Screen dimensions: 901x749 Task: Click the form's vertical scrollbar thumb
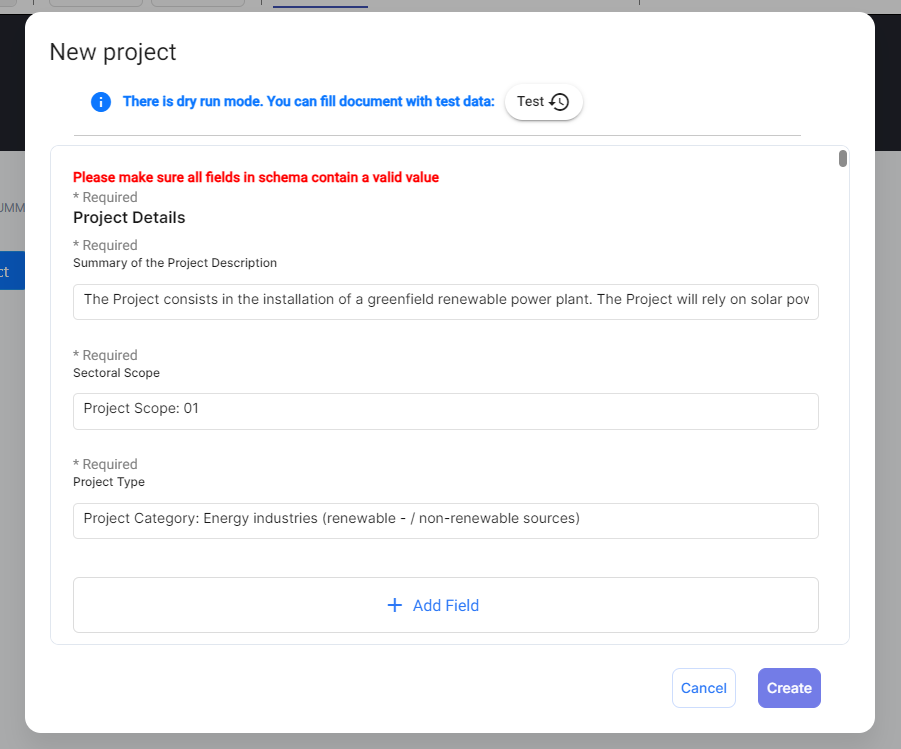point(843,159)
